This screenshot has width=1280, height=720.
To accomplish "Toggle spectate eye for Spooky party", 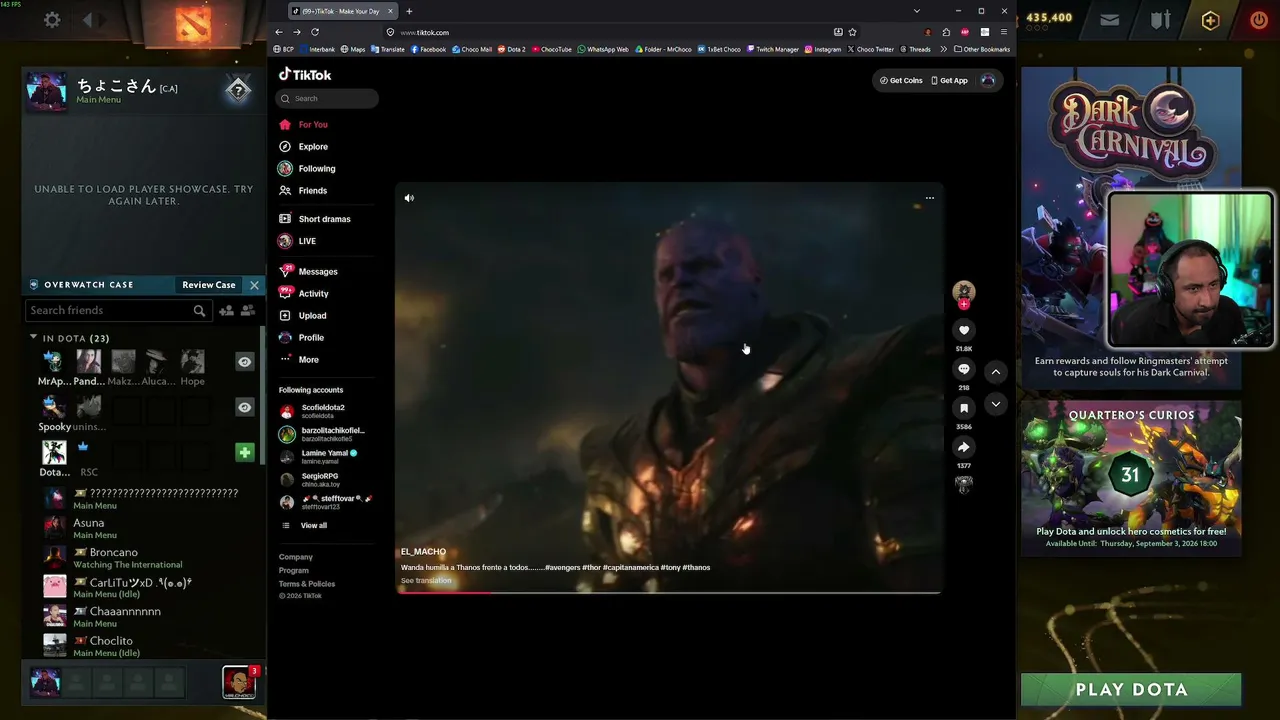I will pos(244,407).
